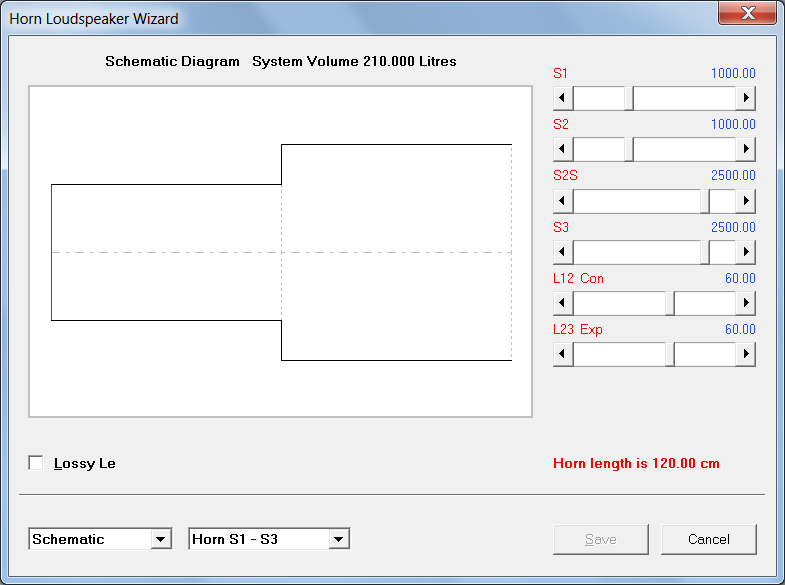Decrease S2 with its left arrow
Screen dimensions: 785x585
tap(563, 149)
